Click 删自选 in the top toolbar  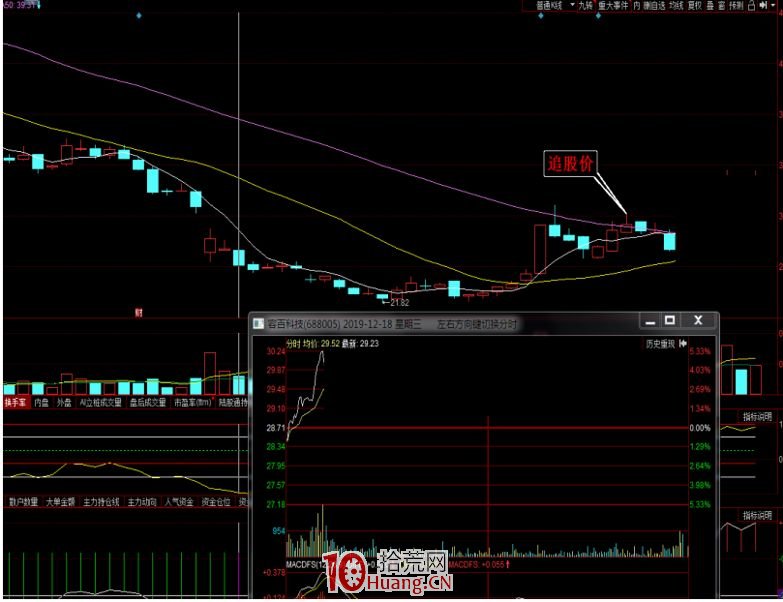654,5
